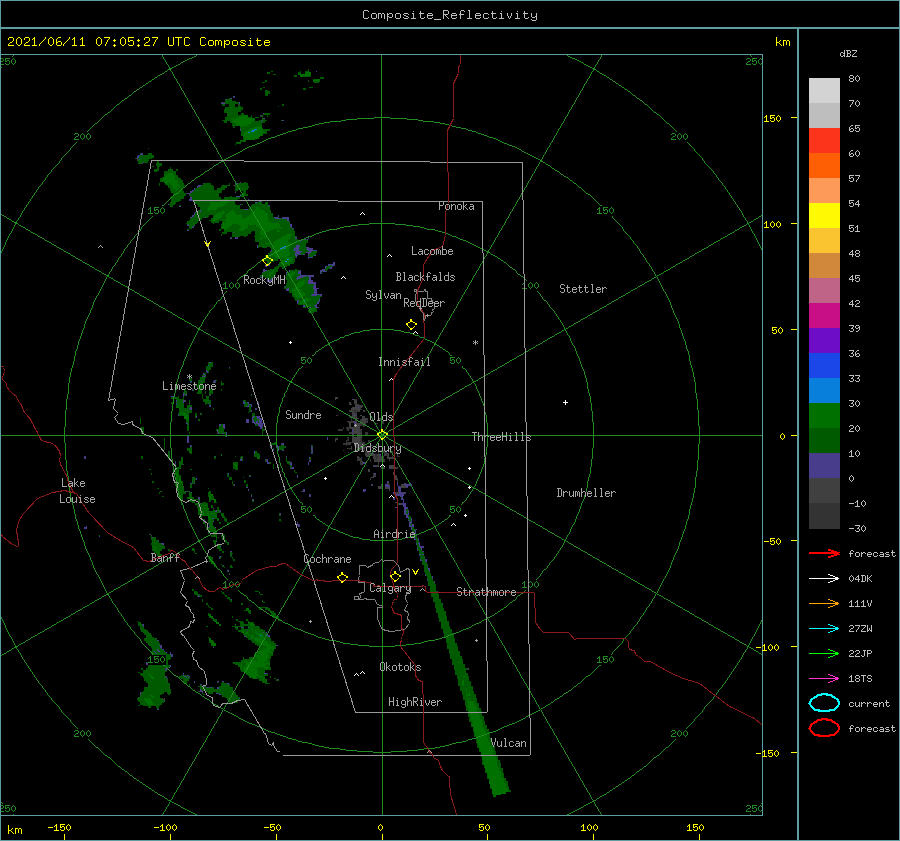Screen dimensions: 900x841
Task: Click the HighRiver label
Action: (x=415, y=702)
